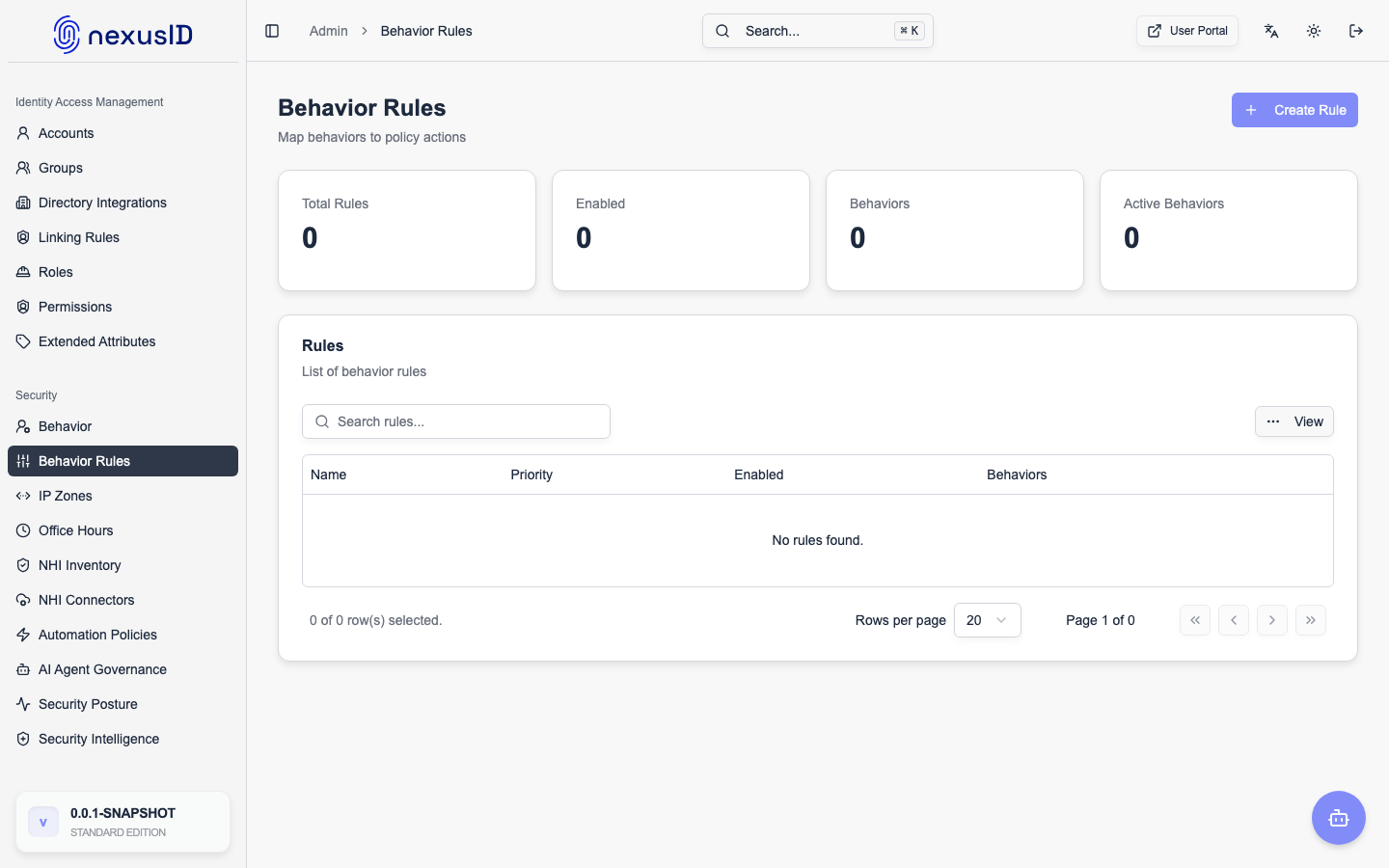Open Permissions page
Image resolution: width=1389 pixels, height=868 pixels.
point(123,307)
